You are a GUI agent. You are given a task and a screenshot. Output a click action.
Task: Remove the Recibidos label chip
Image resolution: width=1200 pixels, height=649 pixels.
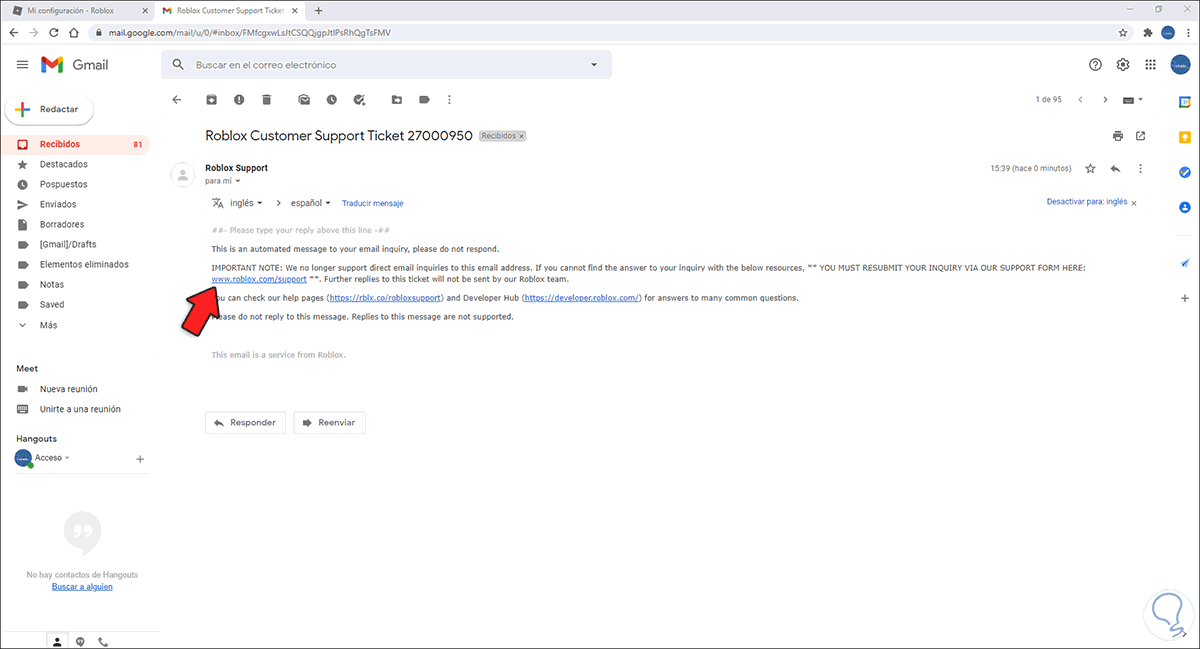tap(522, 136)
